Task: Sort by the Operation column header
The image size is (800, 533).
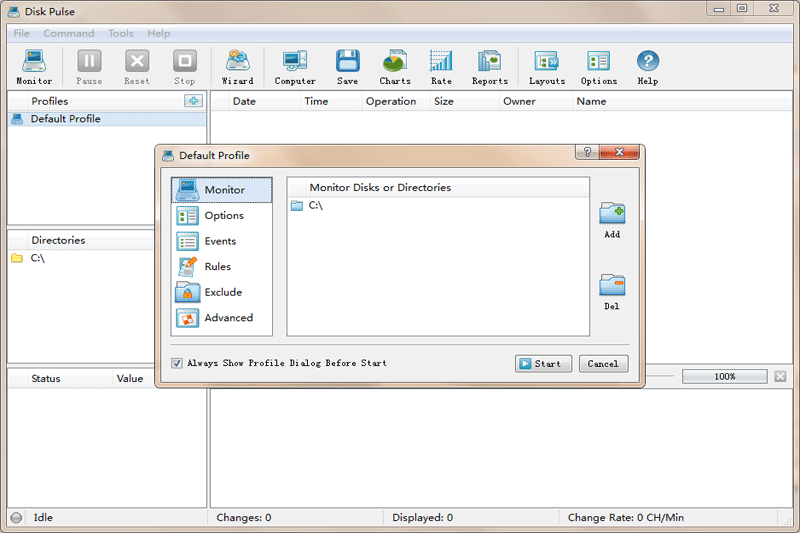Action: [x=395, y=101]
